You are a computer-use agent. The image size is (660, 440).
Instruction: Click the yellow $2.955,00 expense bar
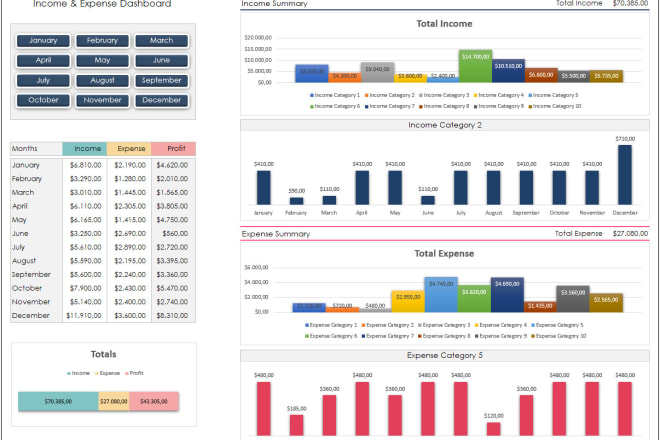tap(408, 301)
